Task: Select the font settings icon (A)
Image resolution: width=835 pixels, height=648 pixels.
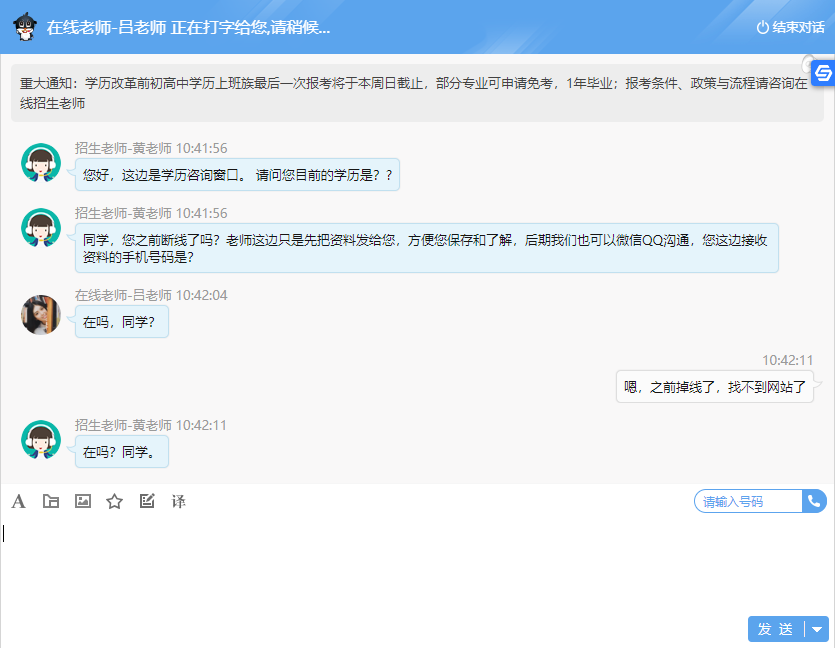Action: (18, 501)
